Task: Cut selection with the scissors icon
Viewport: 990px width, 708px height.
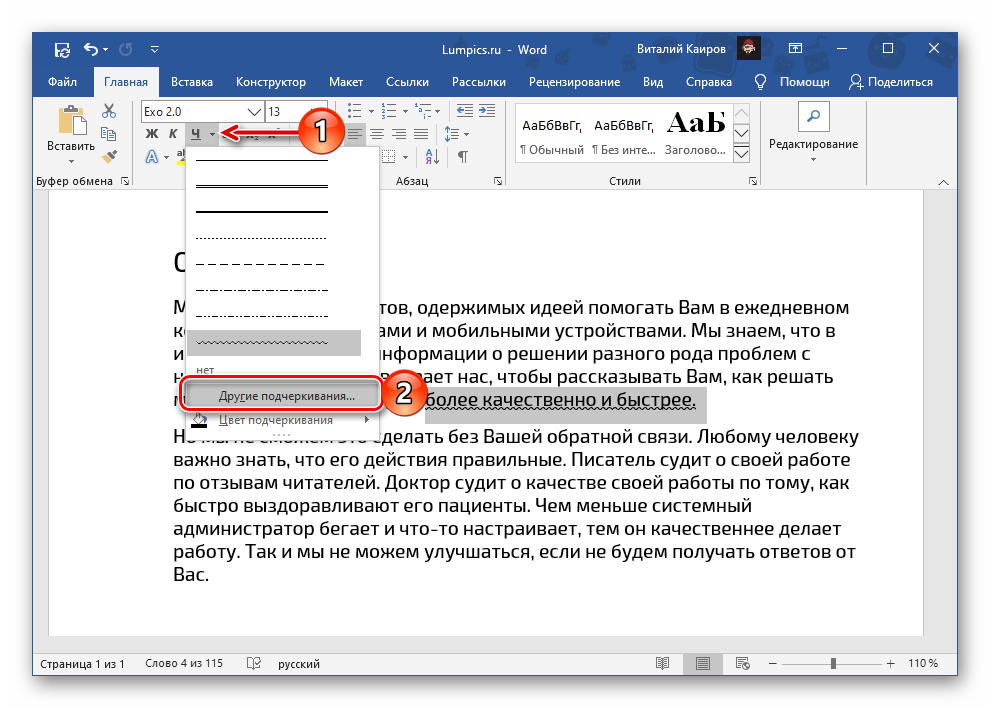Action: pos(109,111)
